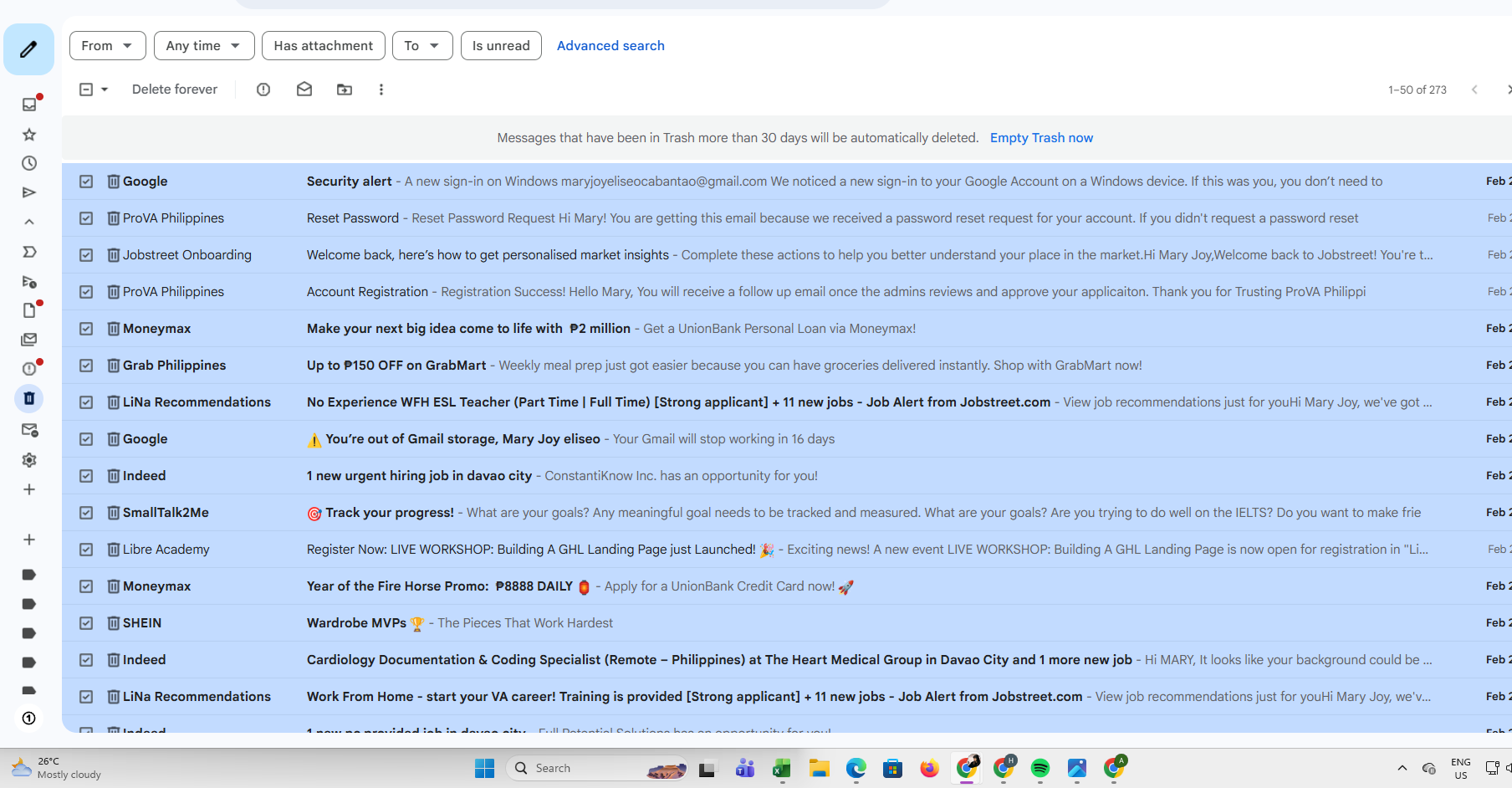The image size is (1512, 788).
Task: Open Microsoft Teams from the taskbar
Action: (x=745, y=769)
